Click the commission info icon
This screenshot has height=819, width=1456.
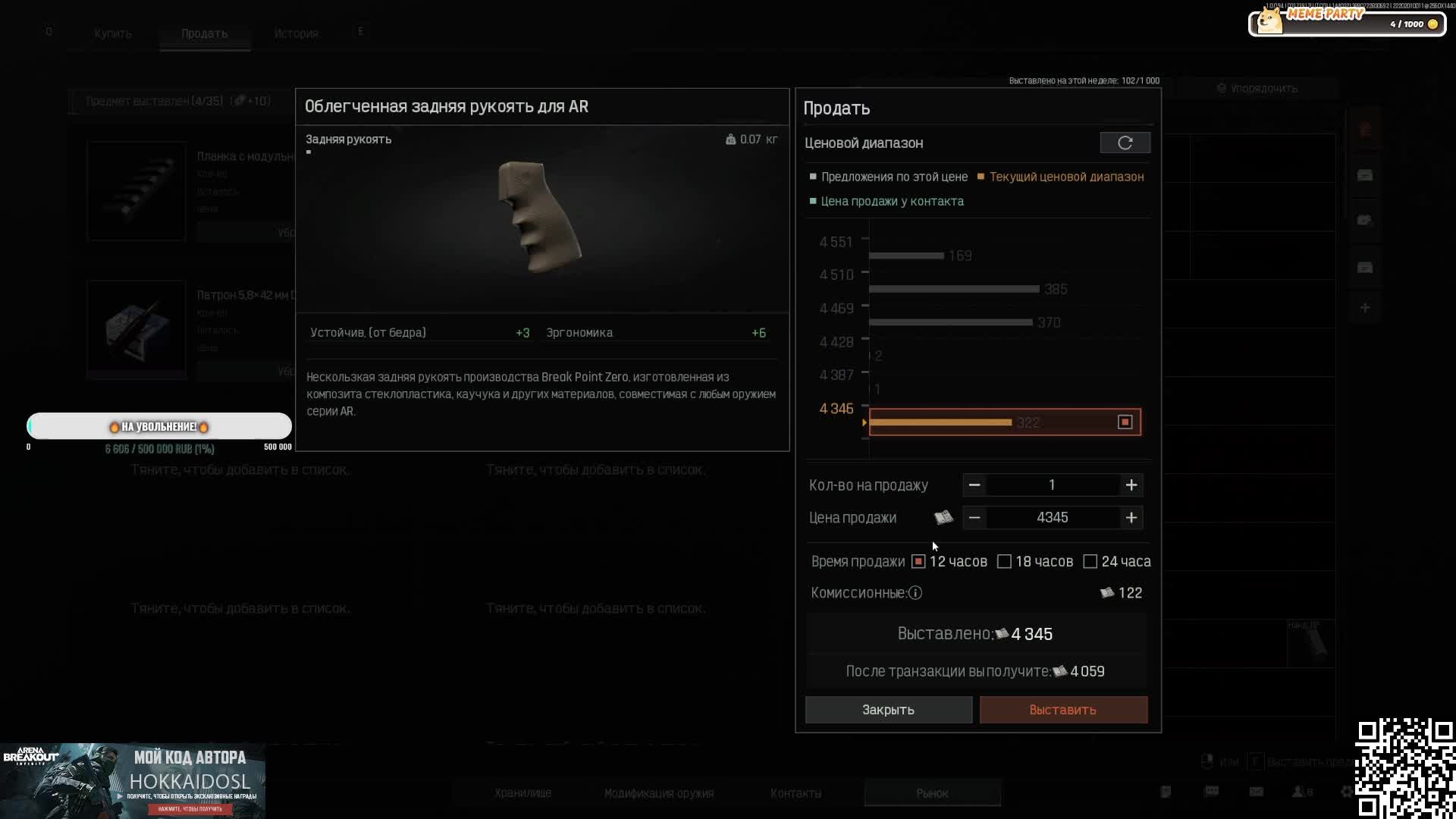pos(915,593)
